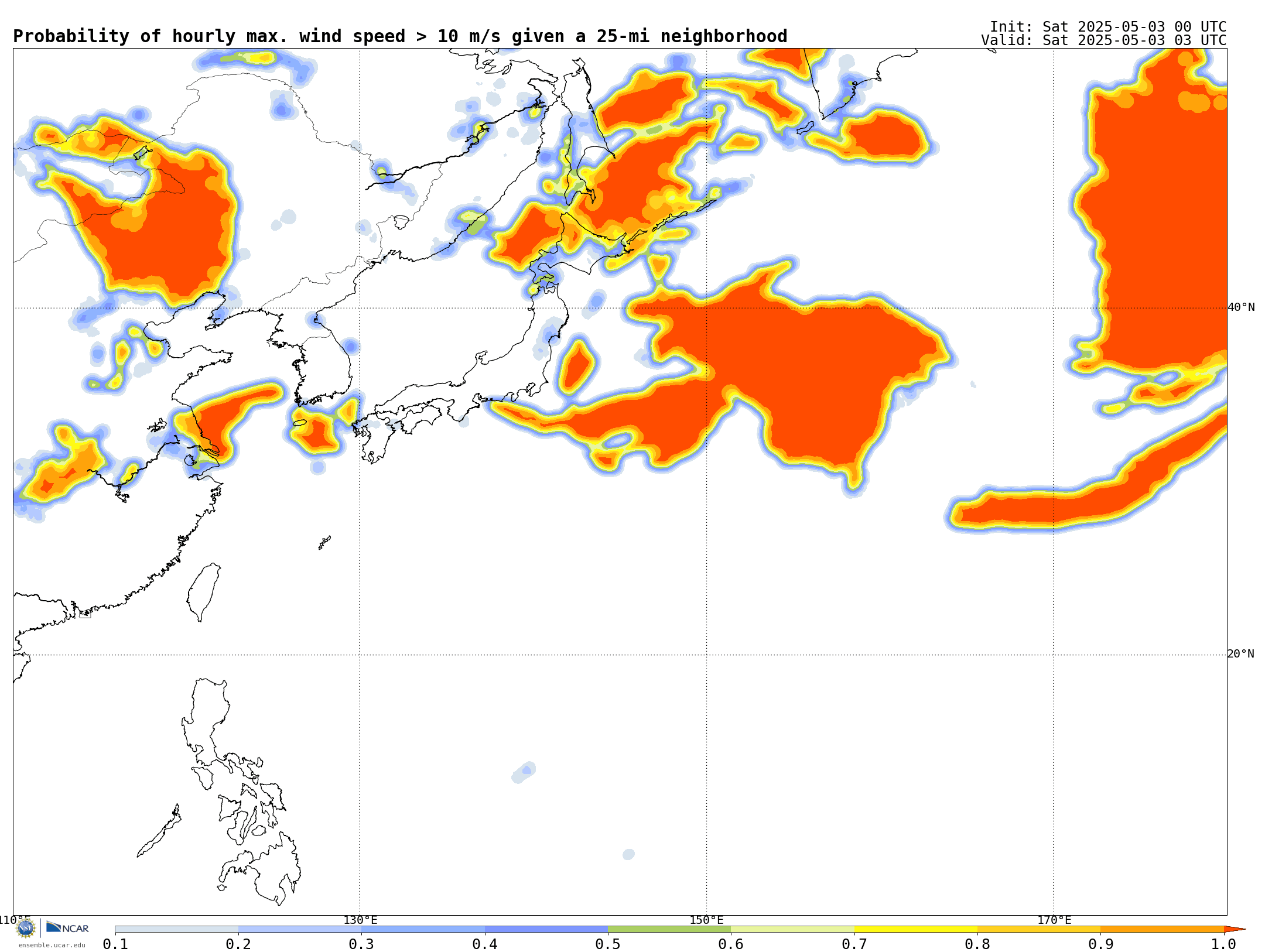Click the 0.5 colorbar tick label
The height and width of the screenshot is (952, 1265).
(608, 944)
